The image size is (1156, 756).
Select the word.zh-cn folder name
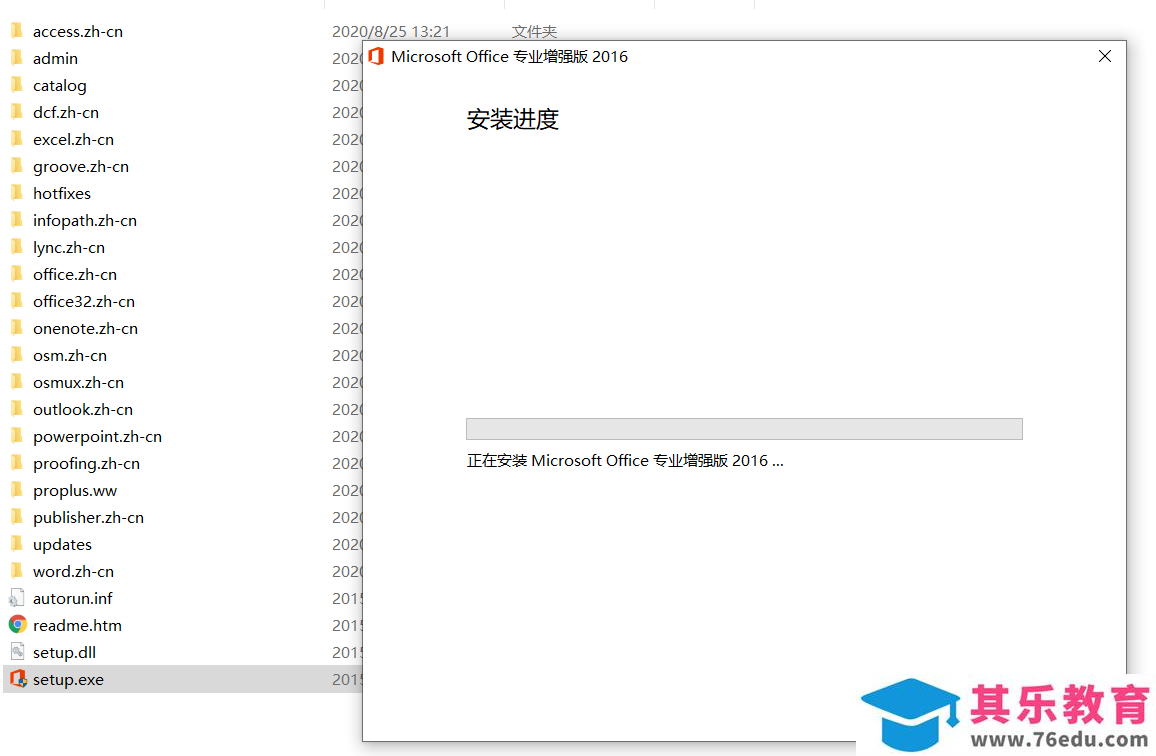tap(73, 572)
